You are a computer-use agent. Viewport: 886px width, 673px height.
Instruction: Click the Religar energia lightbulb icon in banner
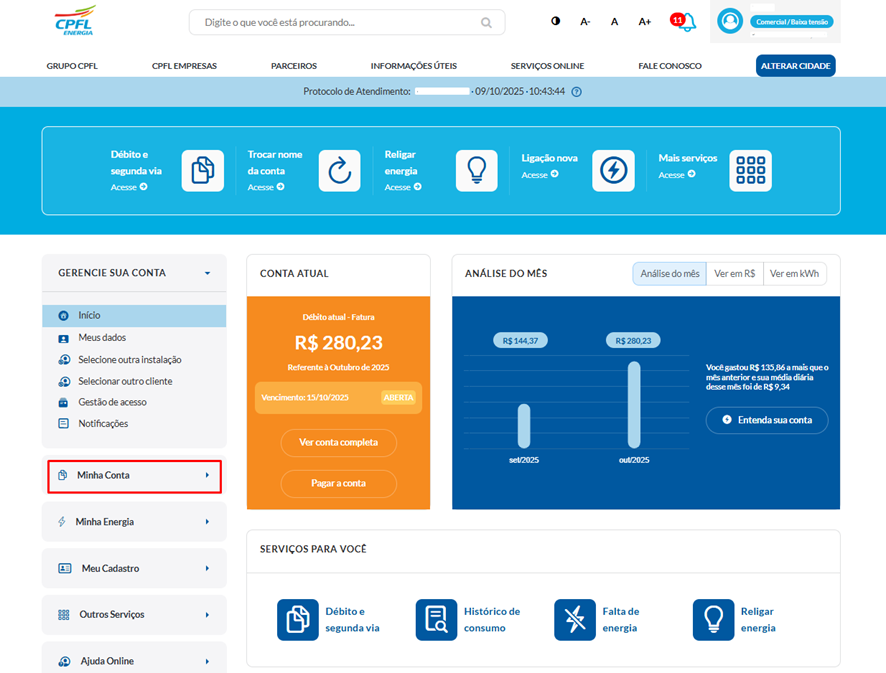[476, 171]
